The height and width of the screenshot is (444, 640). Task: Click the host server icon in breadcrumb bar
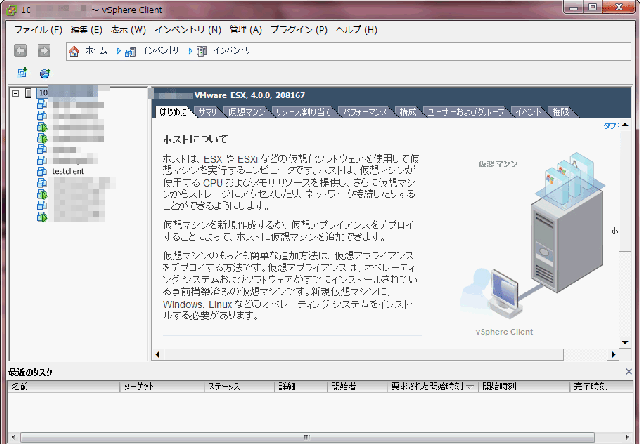tap(202, 51)
